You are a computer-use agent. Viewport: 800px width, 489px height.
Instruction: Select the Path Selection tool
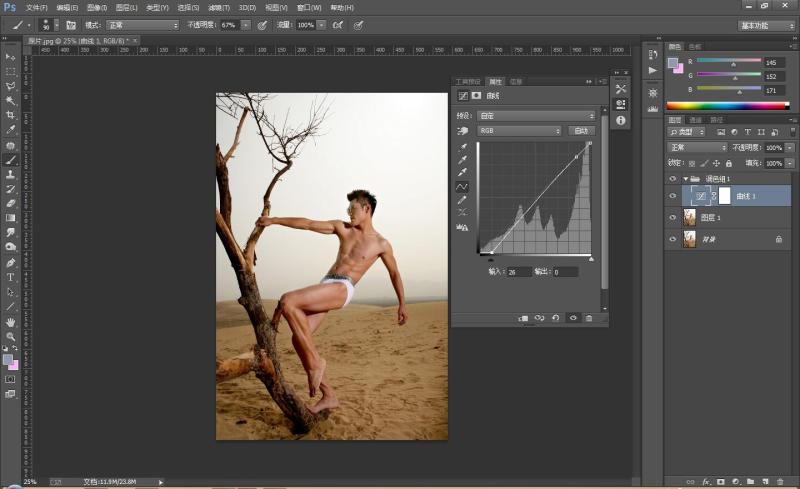[10, 292]
